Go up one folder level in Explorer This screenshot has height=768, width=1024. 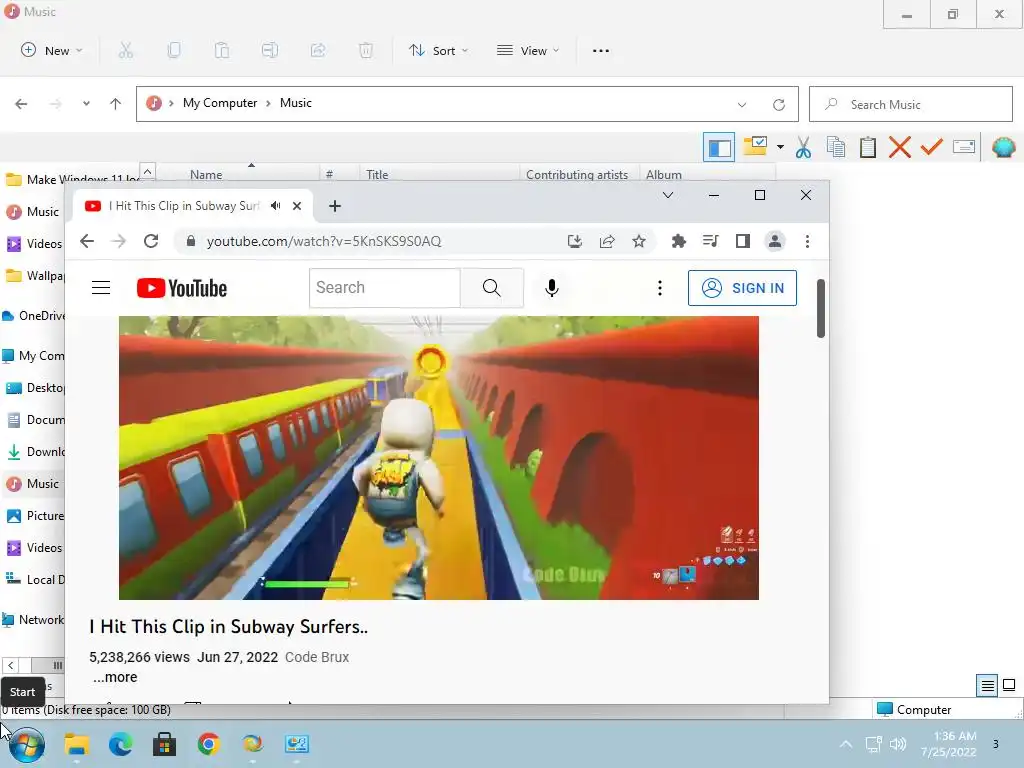pyautogui.click(x=116, y=104)
